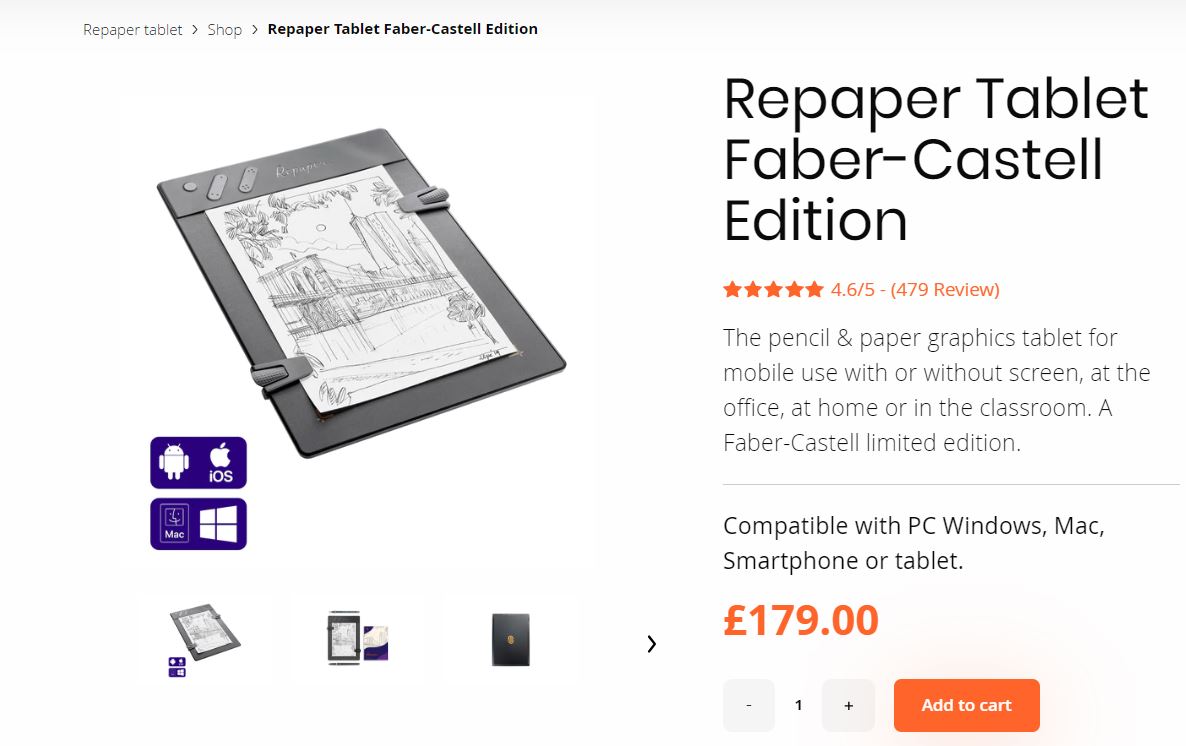The height and width of the screenshot is (746, 1186).
Task: Click the main tablet product image
Action: pyautogui.click(x=362, y=293)
